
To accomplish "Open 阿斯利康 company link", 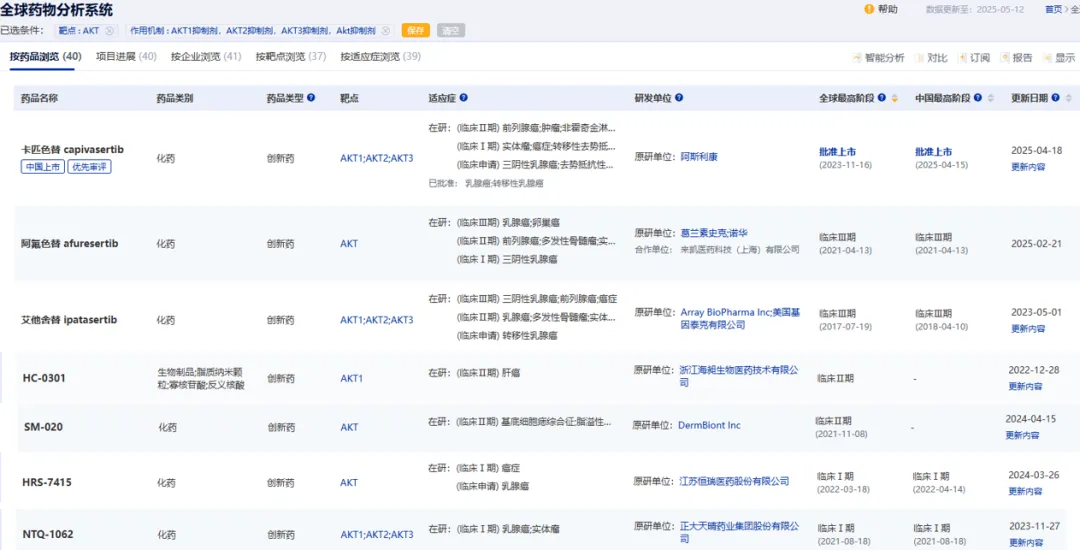I will 699,157.
